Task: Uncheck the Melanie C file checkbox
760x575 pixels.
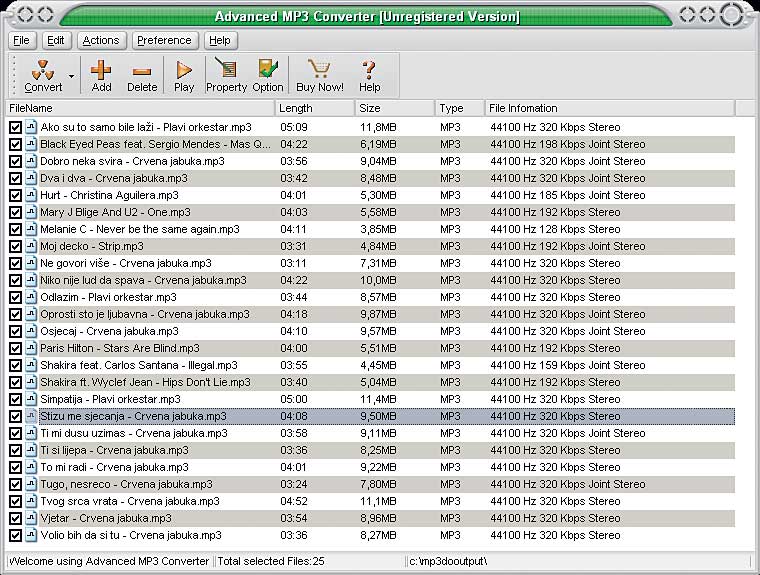Action: pos(15,229)
